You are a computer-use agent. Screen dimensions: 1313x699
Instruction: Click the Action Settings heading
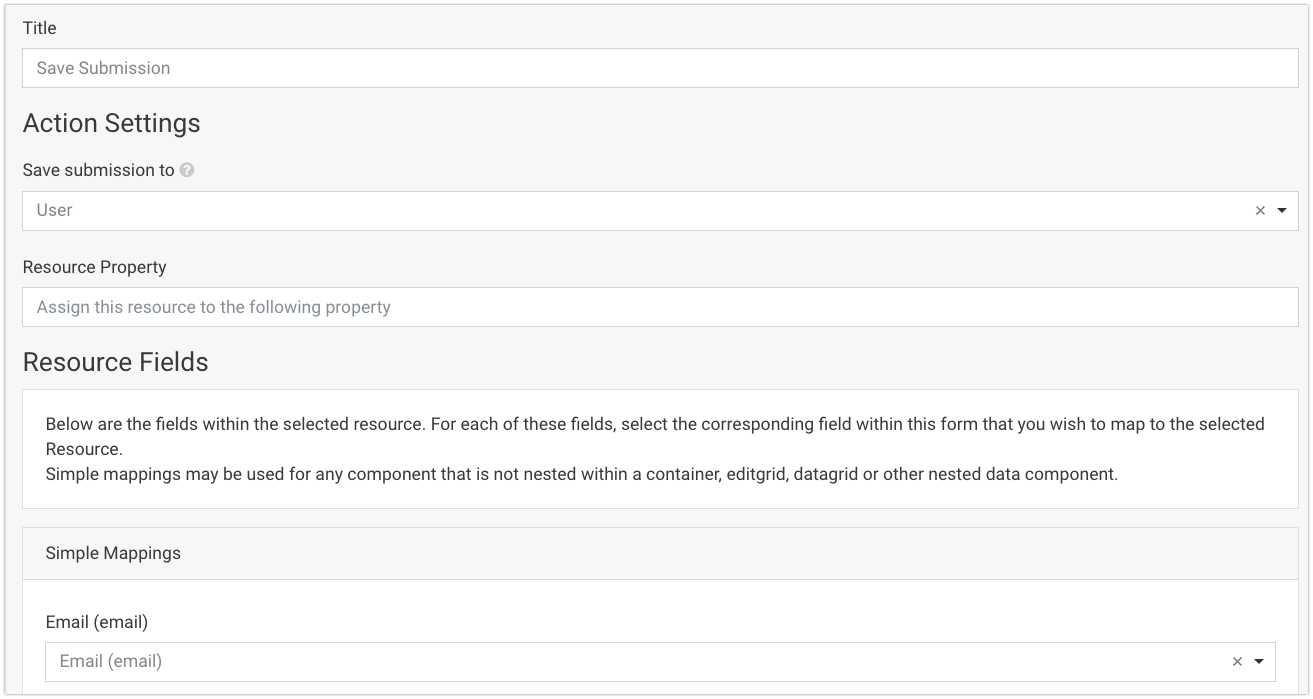coord(111,123)
